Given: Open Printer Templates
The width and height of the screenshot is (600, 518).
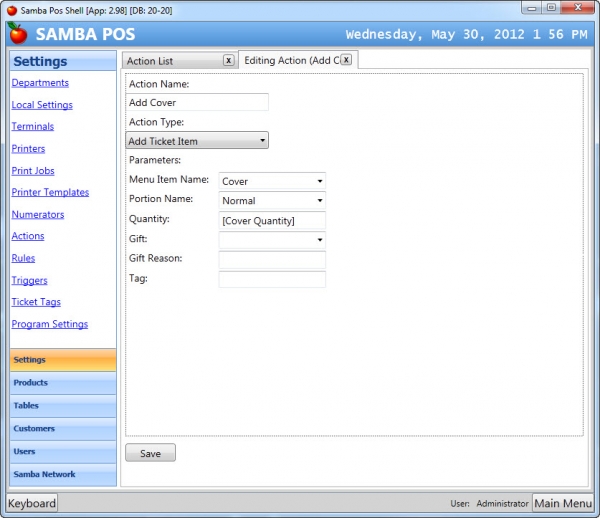Looking at the screenshot, I should tap(50, 192).
